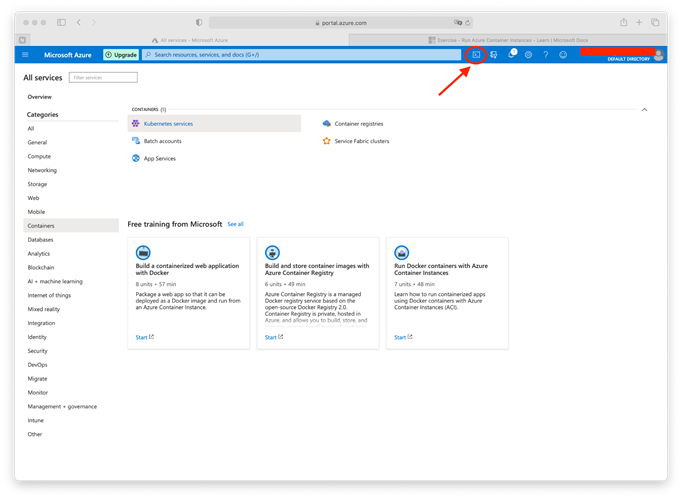Click the Microsoft Azure home link

[x=68, y=55]
